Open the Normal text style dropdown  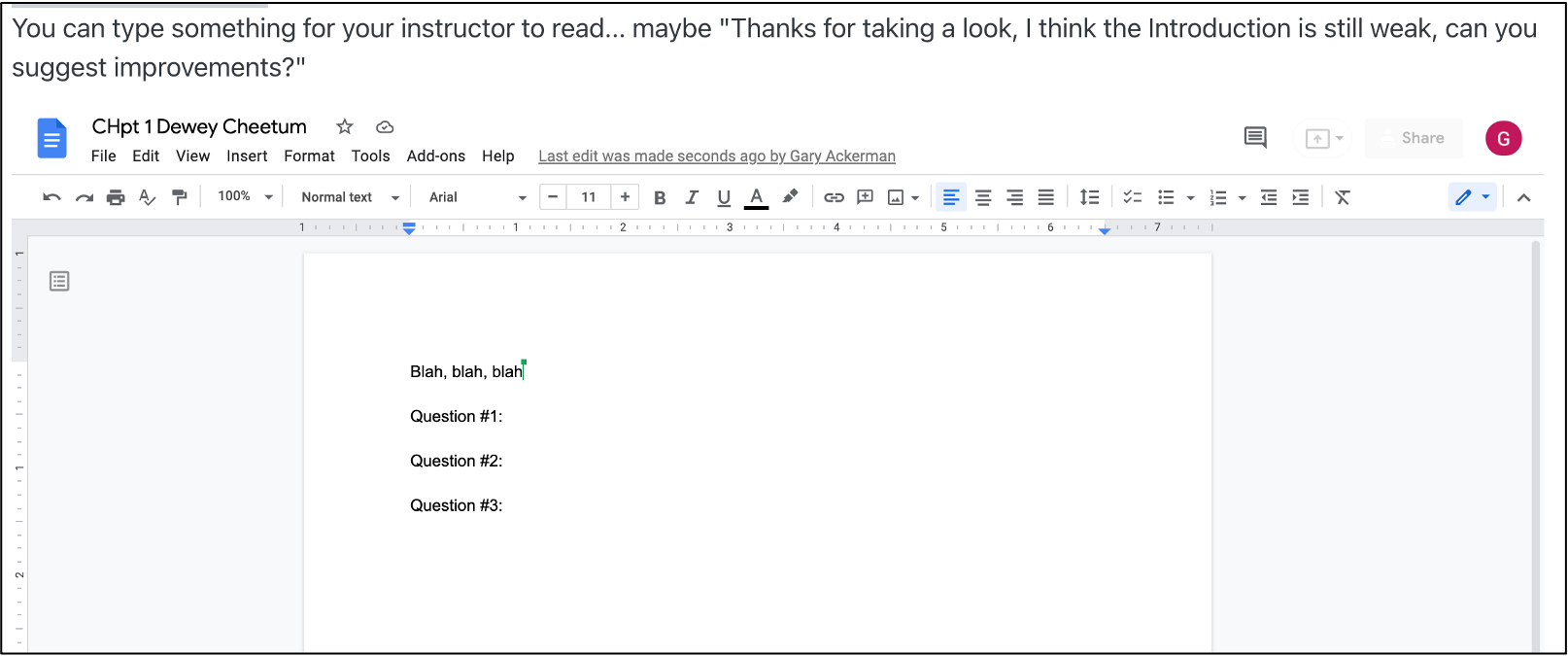coord(350,197)
